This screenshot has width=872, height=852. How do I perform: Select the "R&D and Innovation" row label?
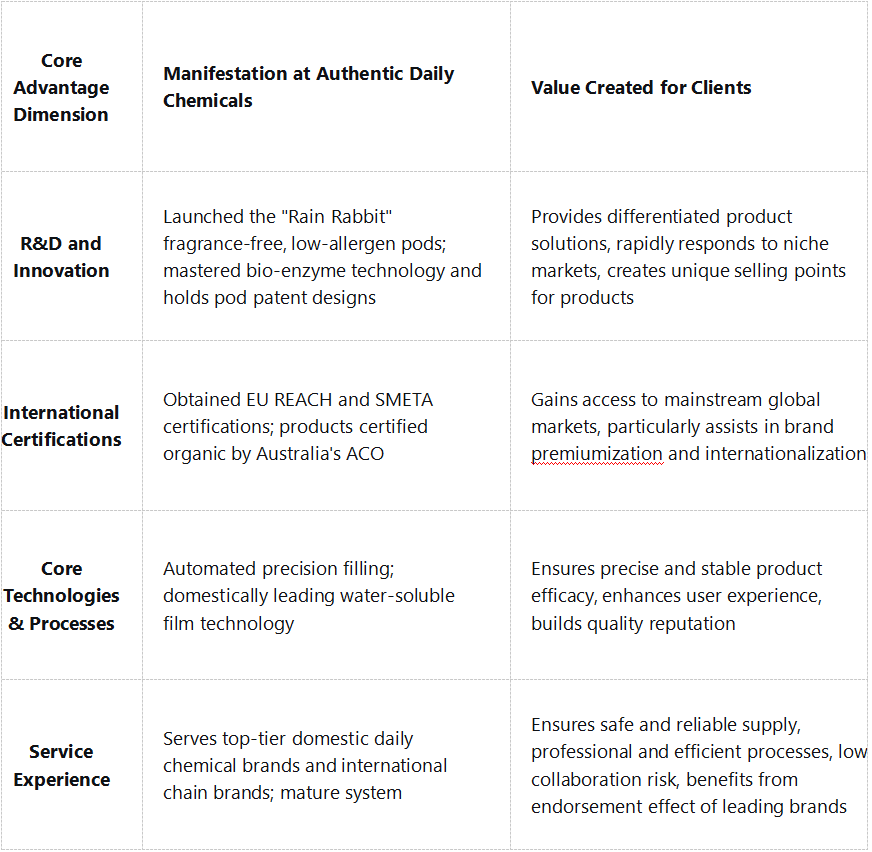pos(61,257)
